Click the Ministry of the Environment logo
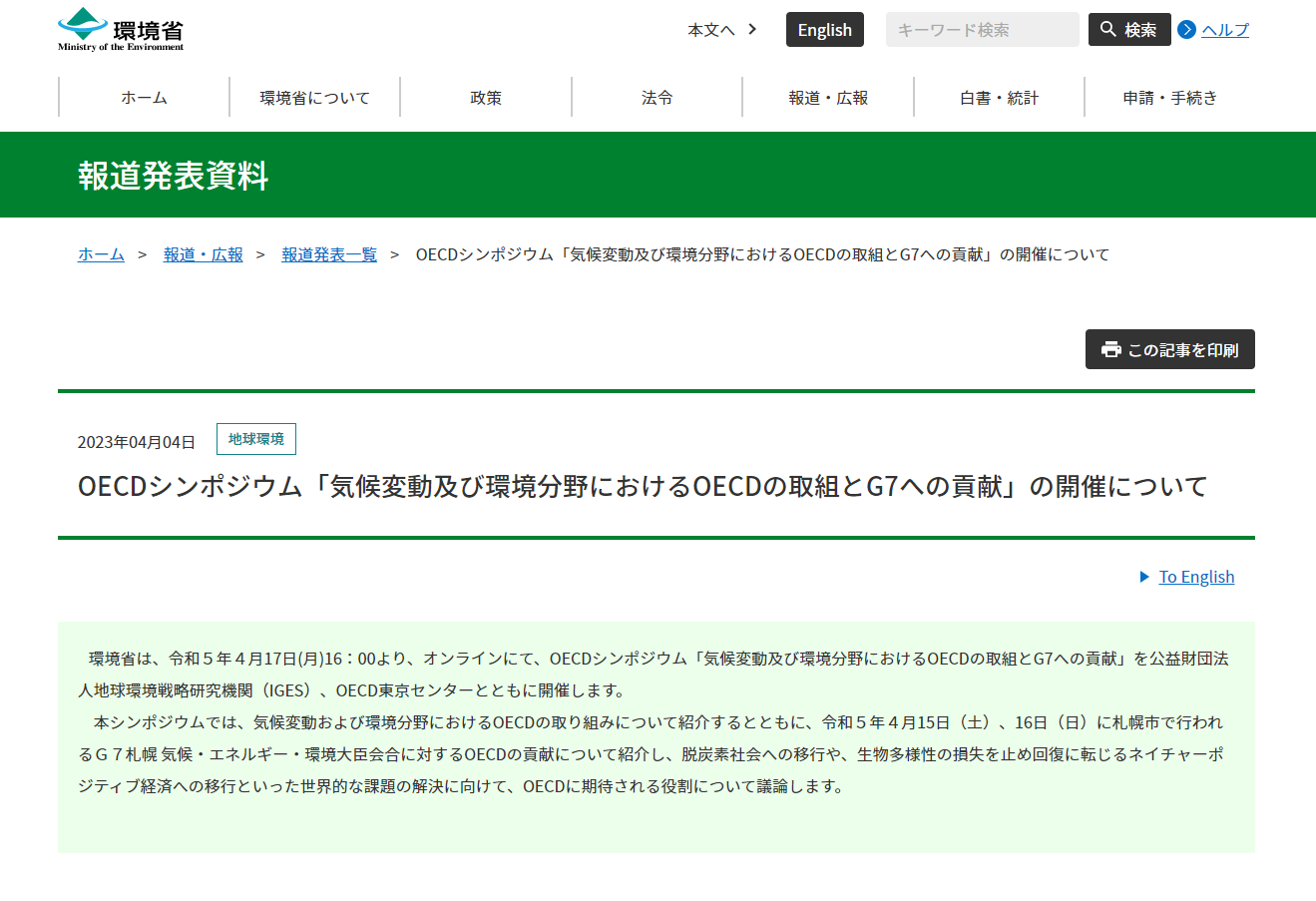This screenshot has width=1316, height=901. point(121,30)
